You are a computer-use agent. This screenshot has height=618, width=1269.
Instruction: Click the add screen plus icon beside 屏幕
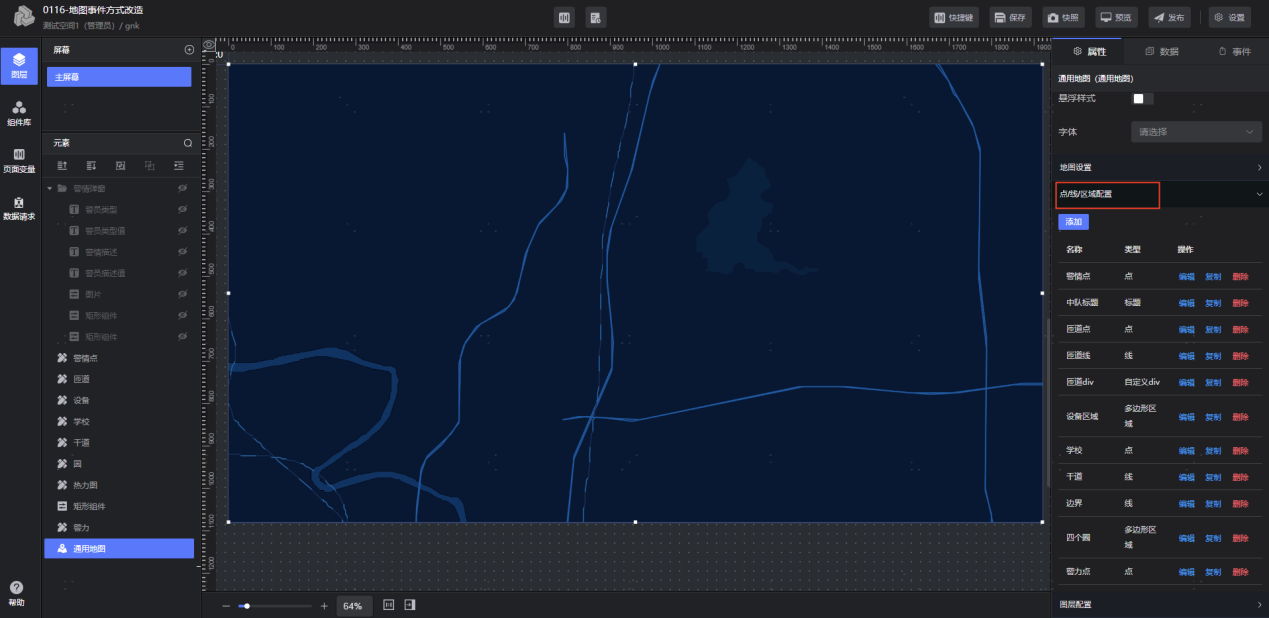coord(189,50)
